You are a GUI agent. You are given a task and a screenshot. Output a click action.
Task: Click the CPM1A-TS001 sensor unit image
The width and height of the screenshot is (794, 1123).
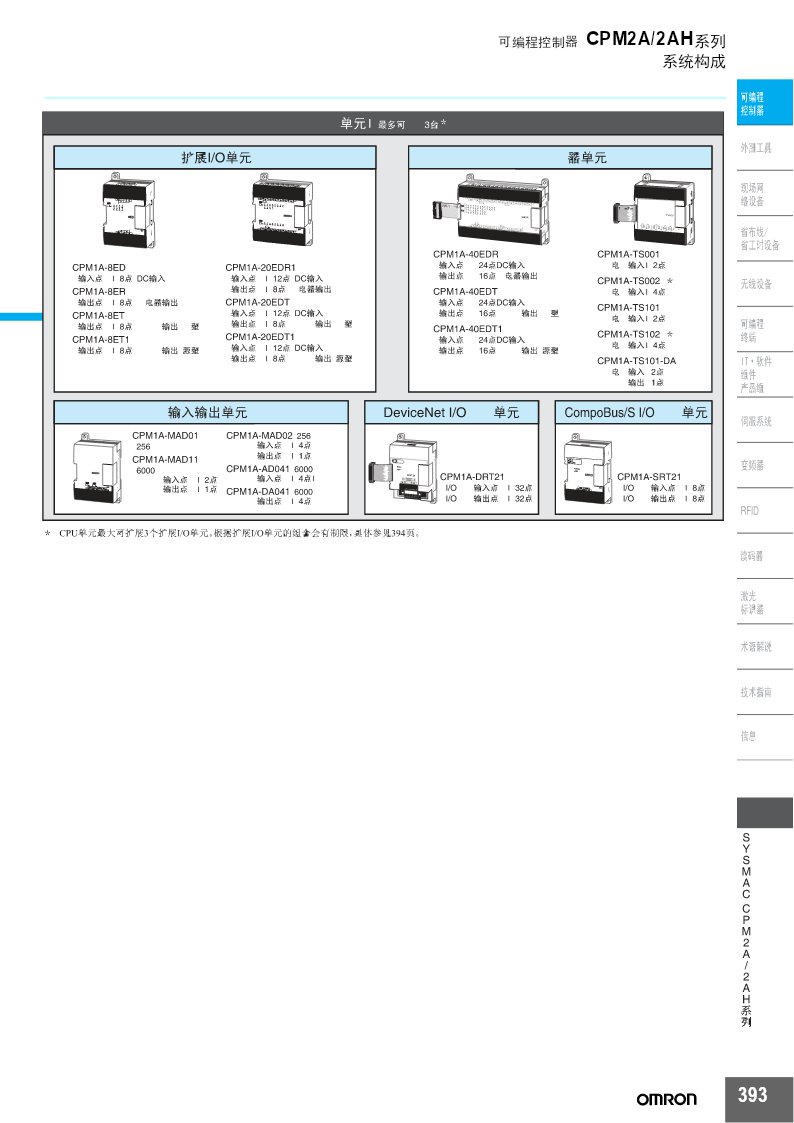pos(654,209)
